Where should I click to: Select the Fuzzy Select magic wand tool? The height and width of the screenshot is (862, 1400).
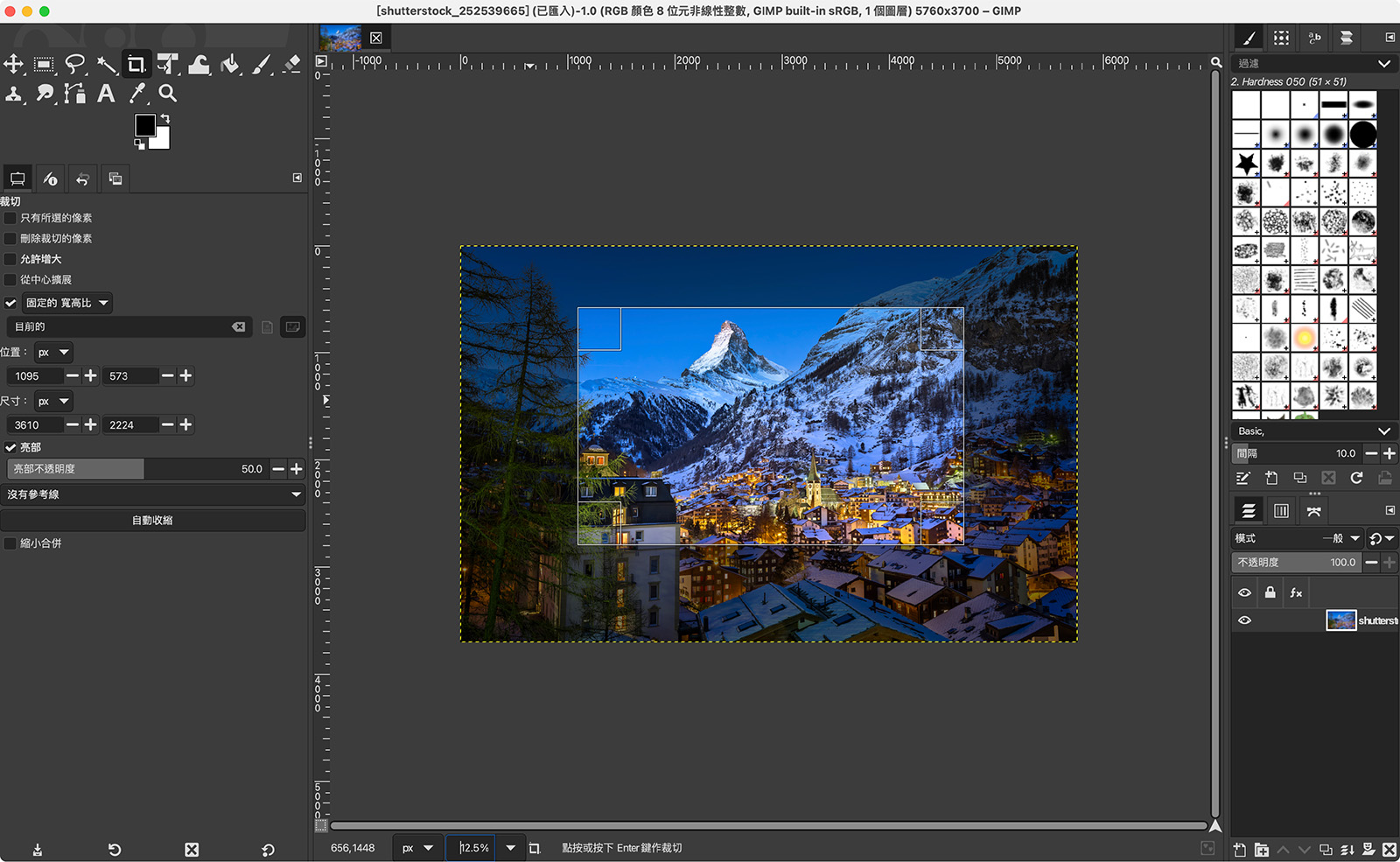click(106, 64)
